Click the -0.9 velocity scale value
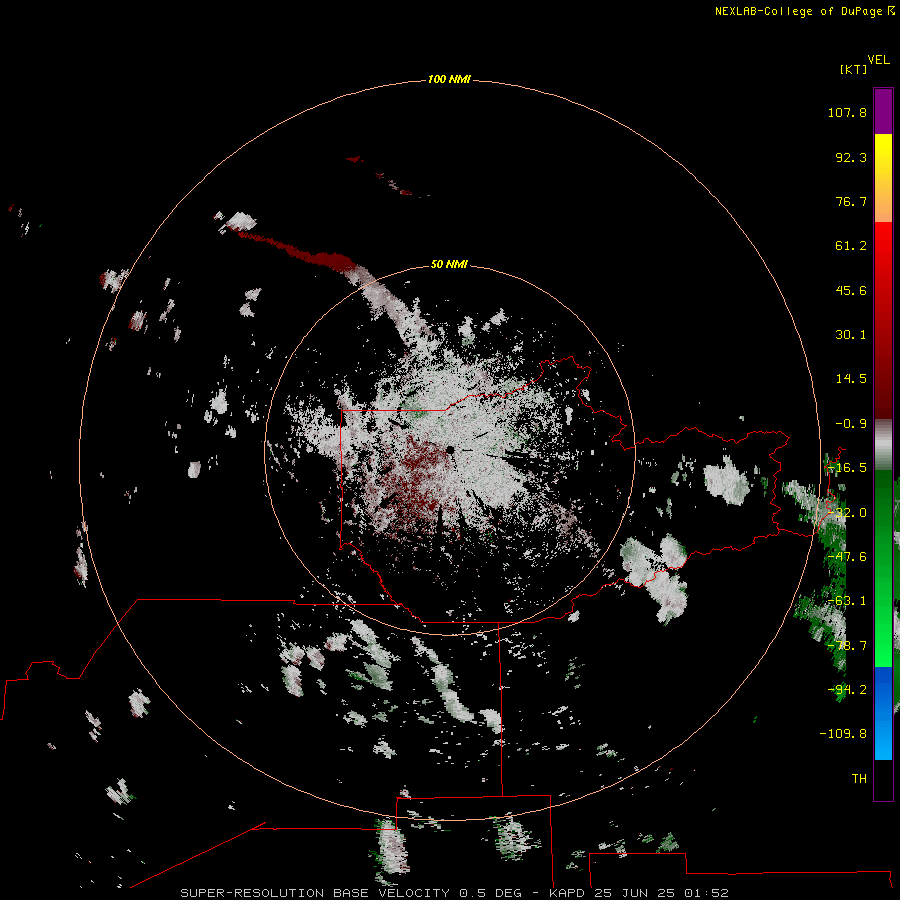 pyautogui.click(x=851, y=424)
